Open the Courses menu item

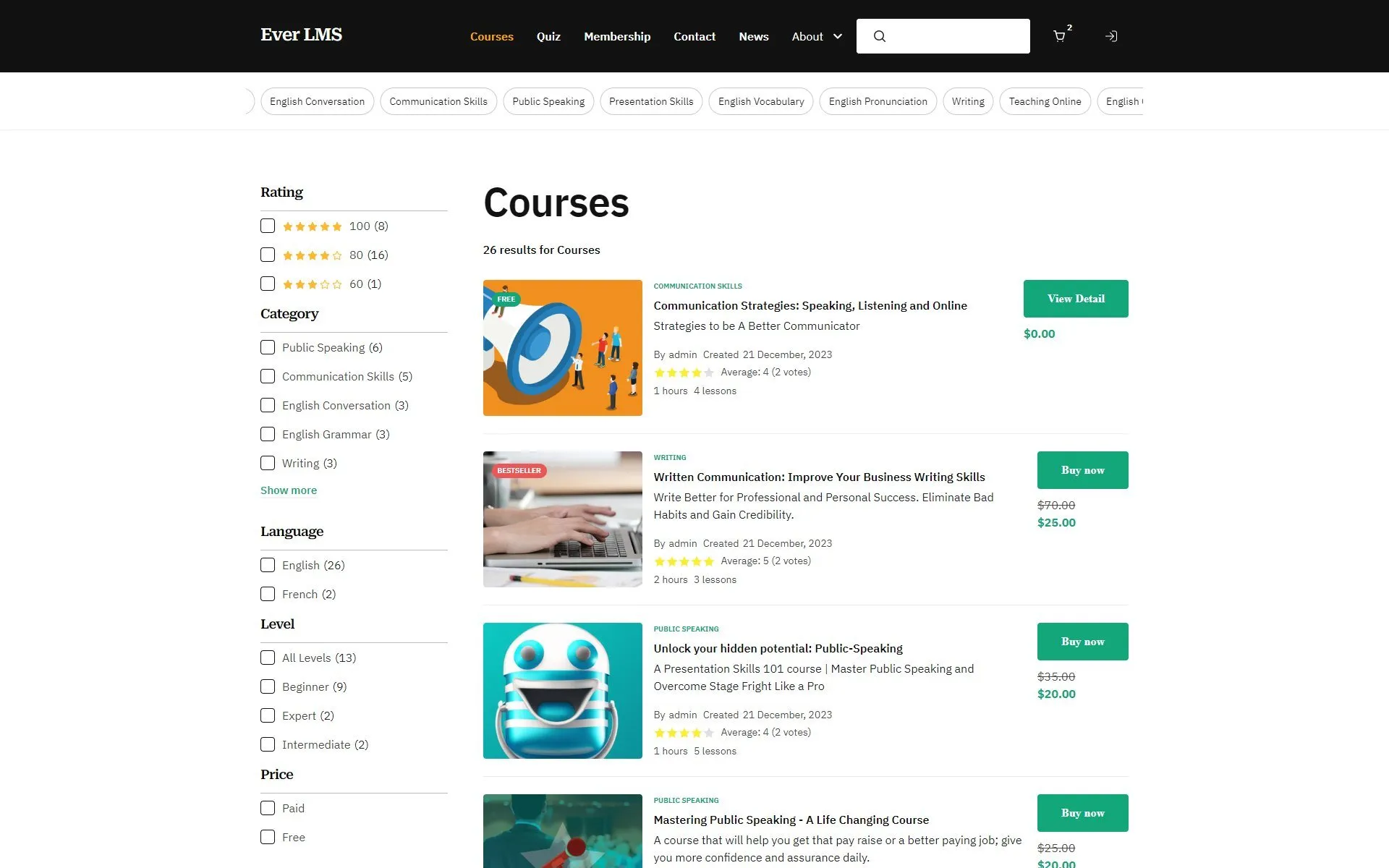[491, 36]
